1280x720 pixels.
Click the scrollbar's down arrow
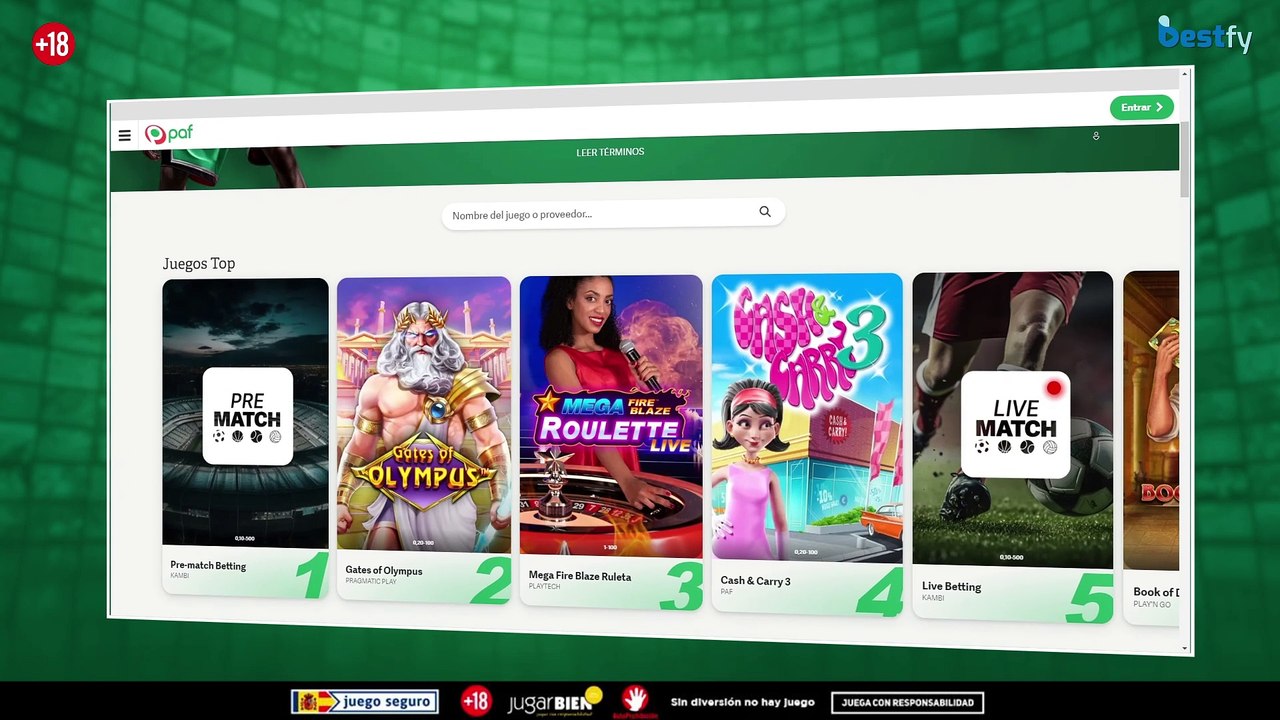pyautogui.click(x=1186, y=648)
